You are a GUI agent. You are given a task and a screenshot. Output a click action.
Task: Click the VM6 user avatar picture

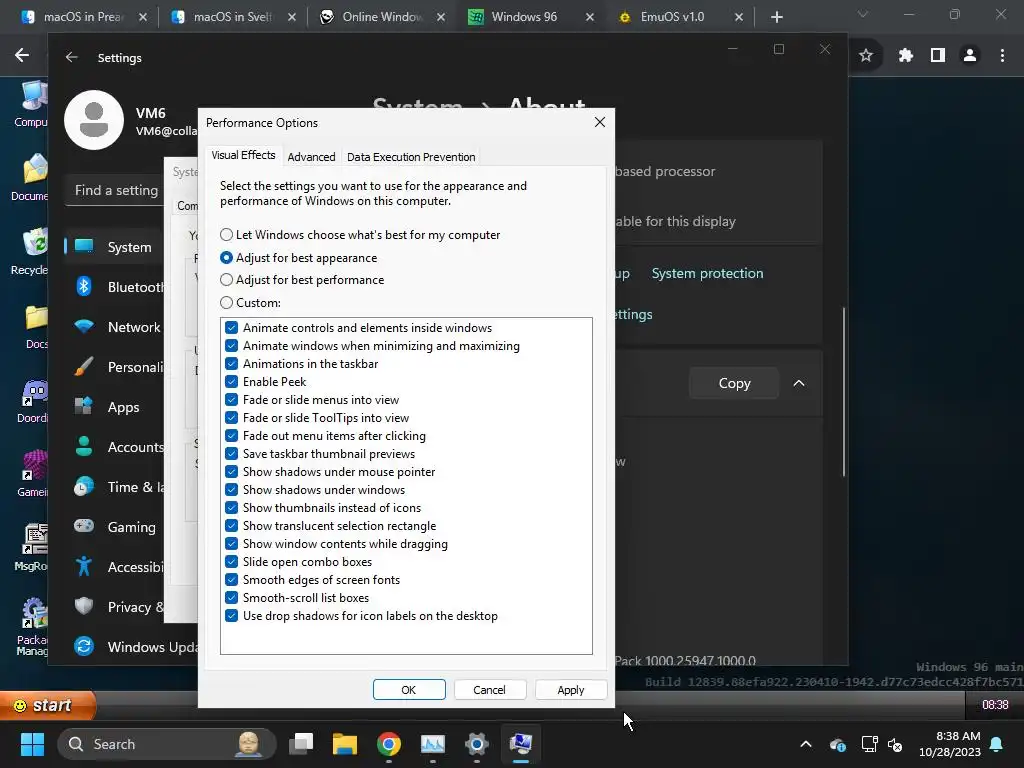coord(94,120)
